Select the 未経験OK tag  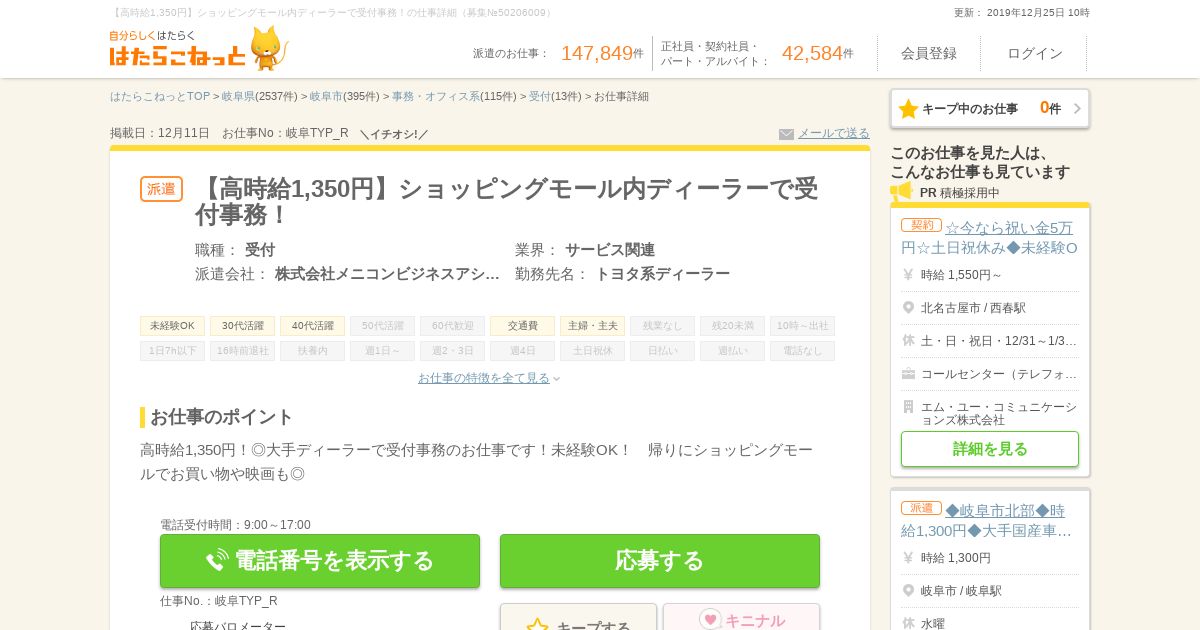point(172,326)
